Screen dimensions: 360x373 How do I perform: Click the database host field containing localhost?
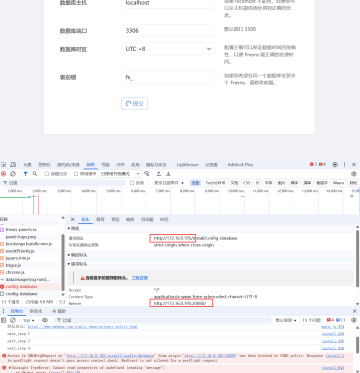(x=169, y=3)
